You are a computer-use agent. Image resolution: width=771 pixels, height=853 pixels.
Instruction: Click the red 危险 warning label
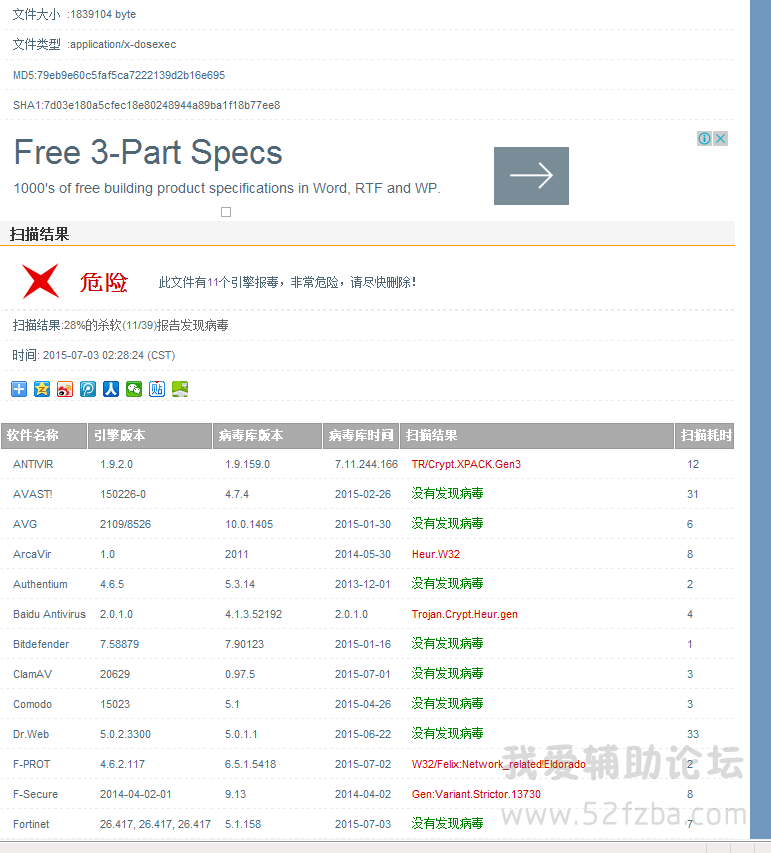pyautogui.click(x=104, y=282)
